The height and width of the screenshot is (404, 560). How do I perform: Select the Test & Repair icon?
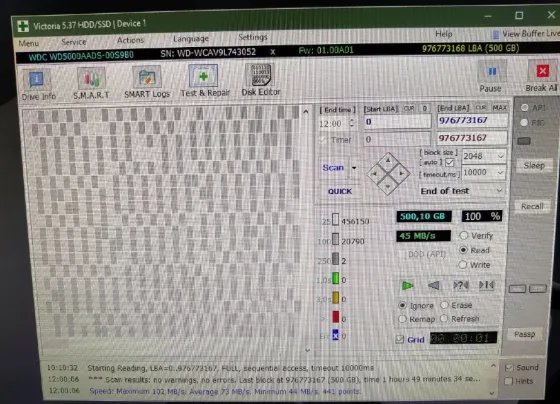coord(203,76)
